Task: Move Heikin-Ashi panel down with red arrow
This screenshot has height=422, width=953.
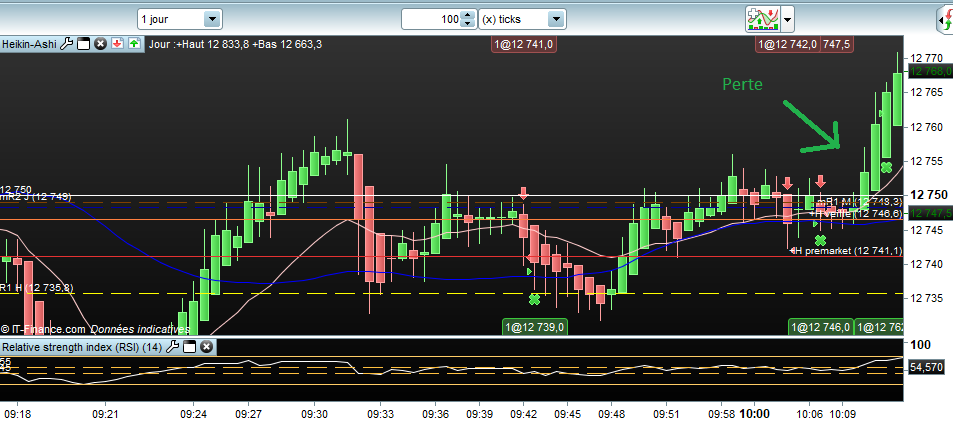Action: click(117, 44)
